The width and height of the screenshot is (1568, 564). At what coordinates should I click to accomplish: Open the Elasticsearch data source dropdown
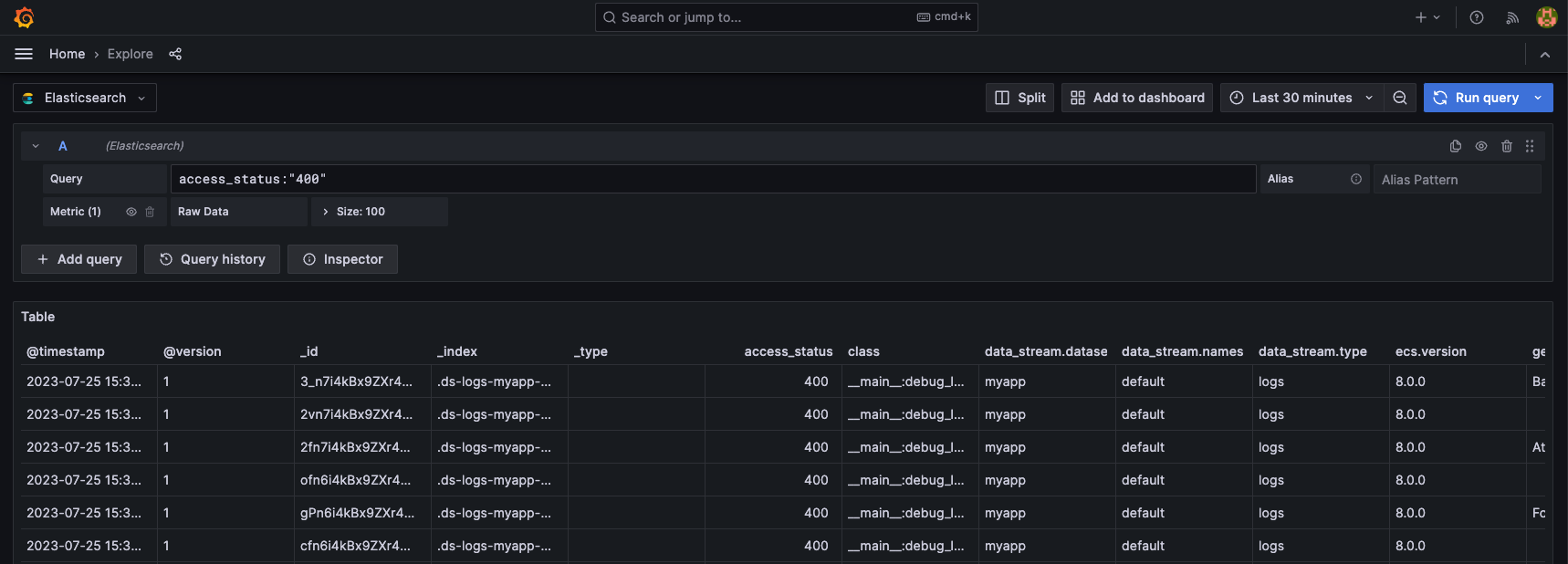(x=85, y=98)
